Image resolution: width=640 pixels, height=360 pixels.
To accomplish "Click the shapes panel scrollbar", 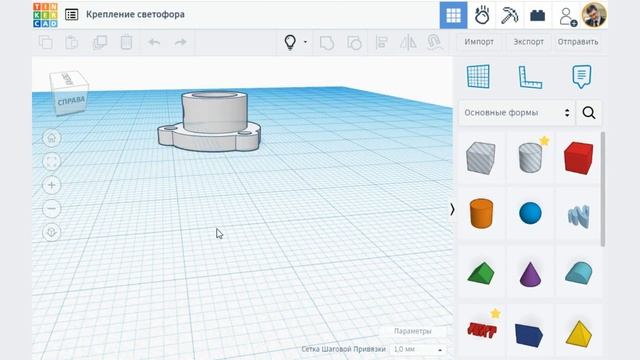I will 603,189.
